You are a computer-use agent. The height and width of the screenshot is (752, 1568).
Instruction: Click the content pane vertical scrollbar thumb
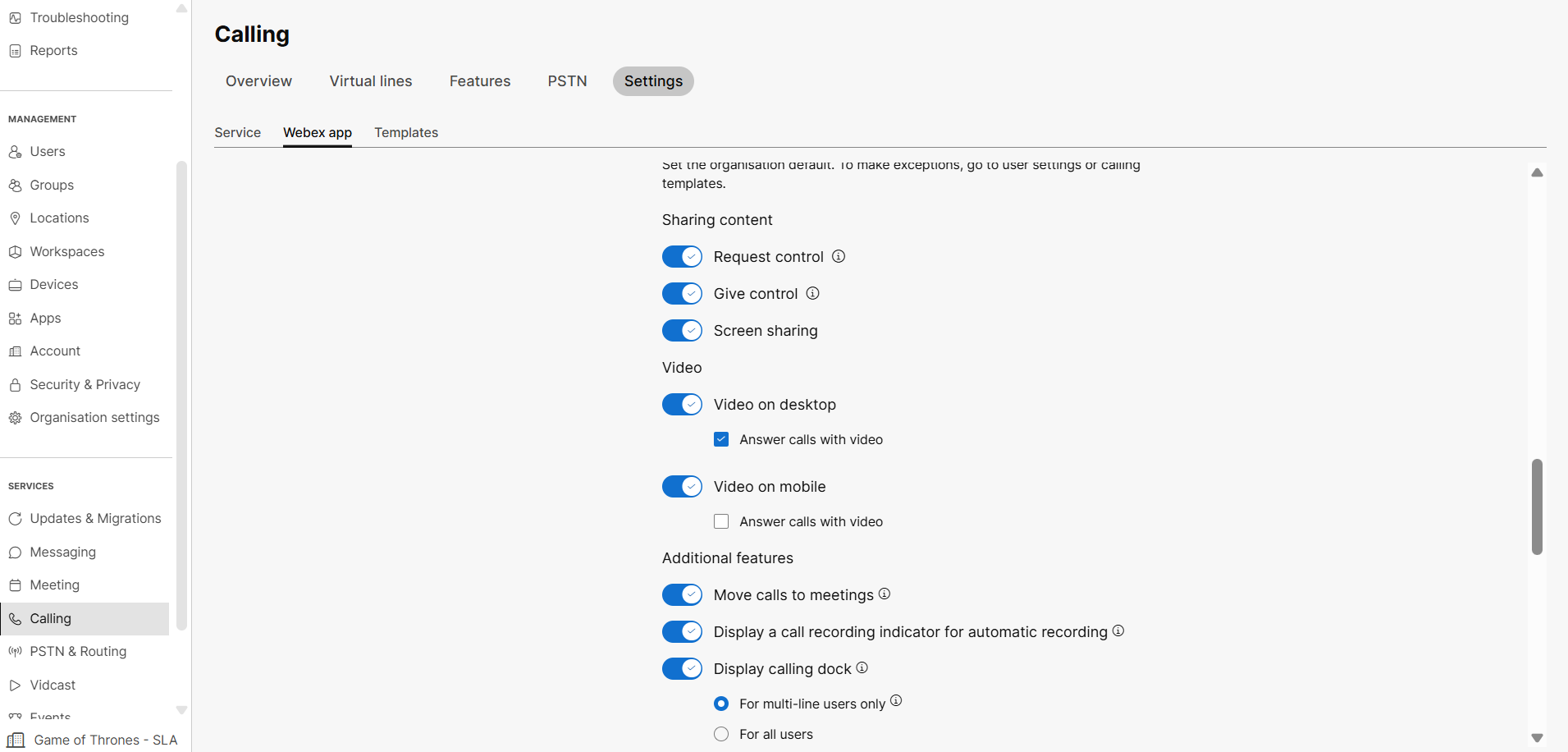[1537, 507]
